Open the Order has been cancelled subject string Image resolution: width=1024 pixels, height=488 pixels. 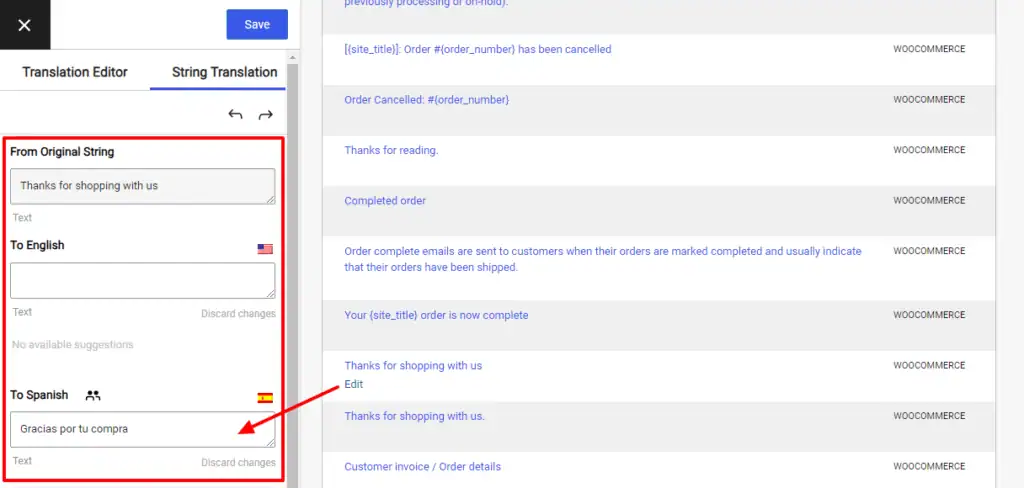477,49
